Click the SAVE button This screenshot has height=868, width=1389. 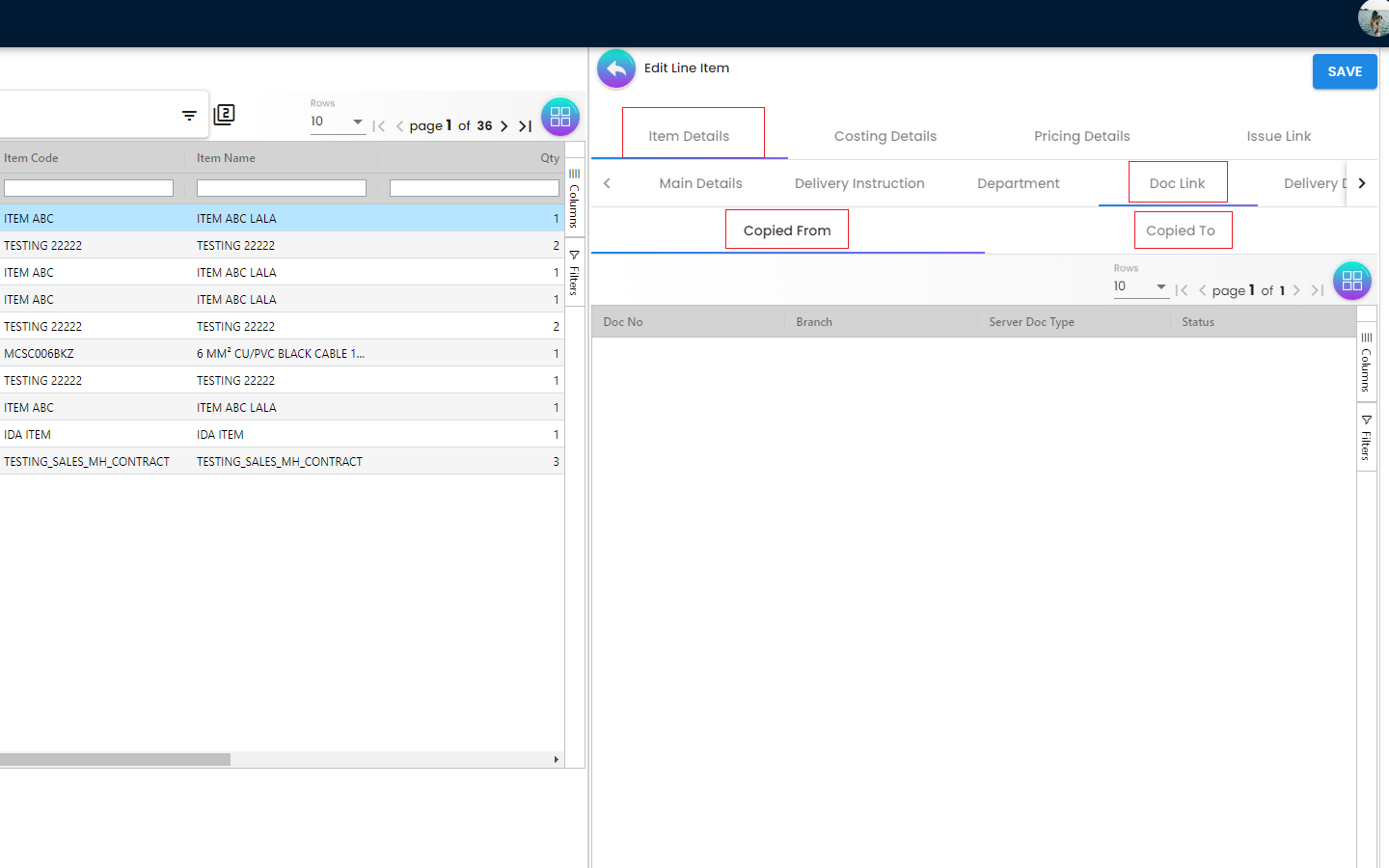coord(1344,71)
